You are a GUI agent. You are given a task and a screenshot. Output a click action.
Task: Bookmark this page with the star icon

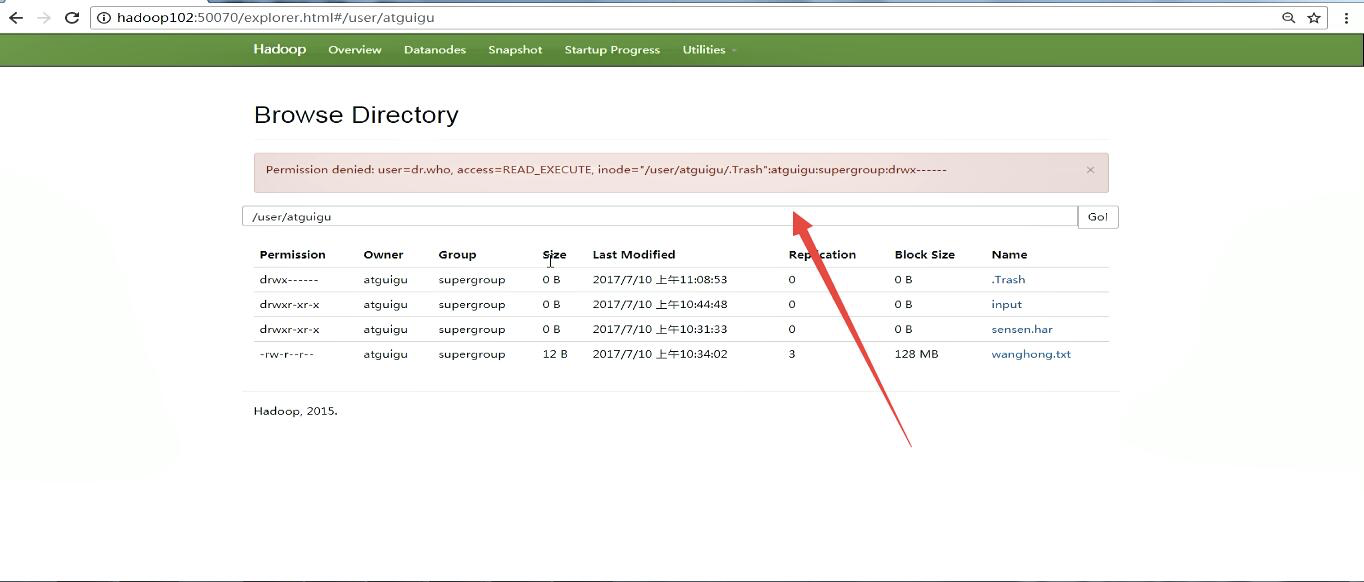pyautogui.click(x=1314, y=17)
